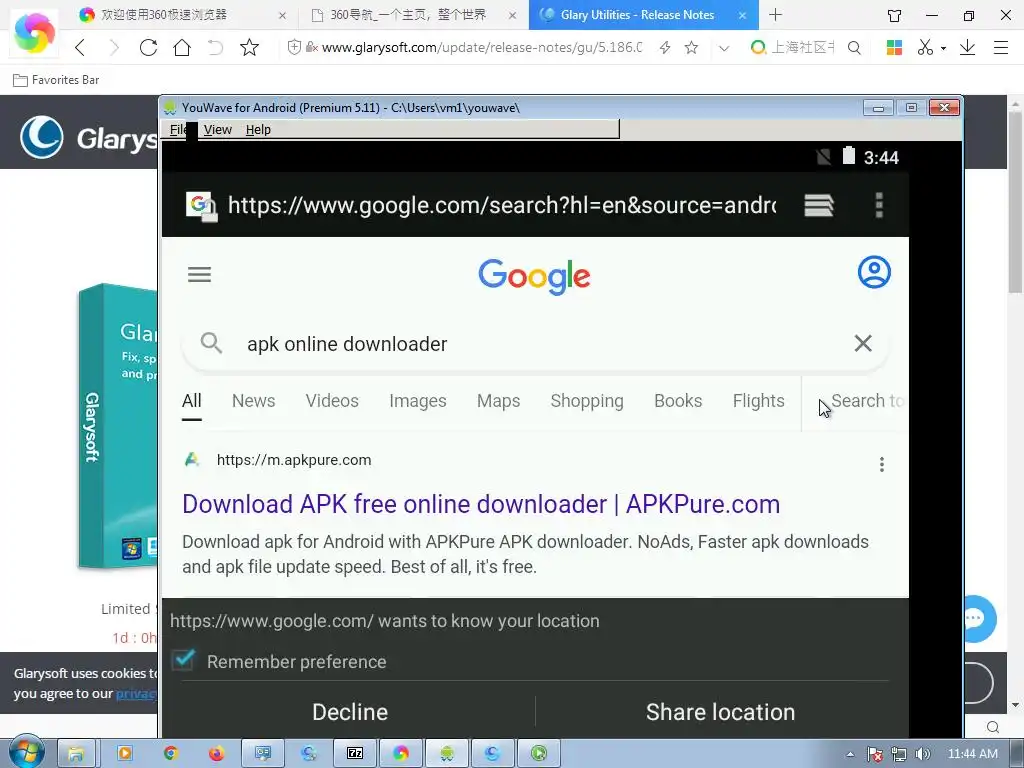Click the Favorites Bar folder
The height and width of the screenshot is (768, 1024).
(56, 80)
